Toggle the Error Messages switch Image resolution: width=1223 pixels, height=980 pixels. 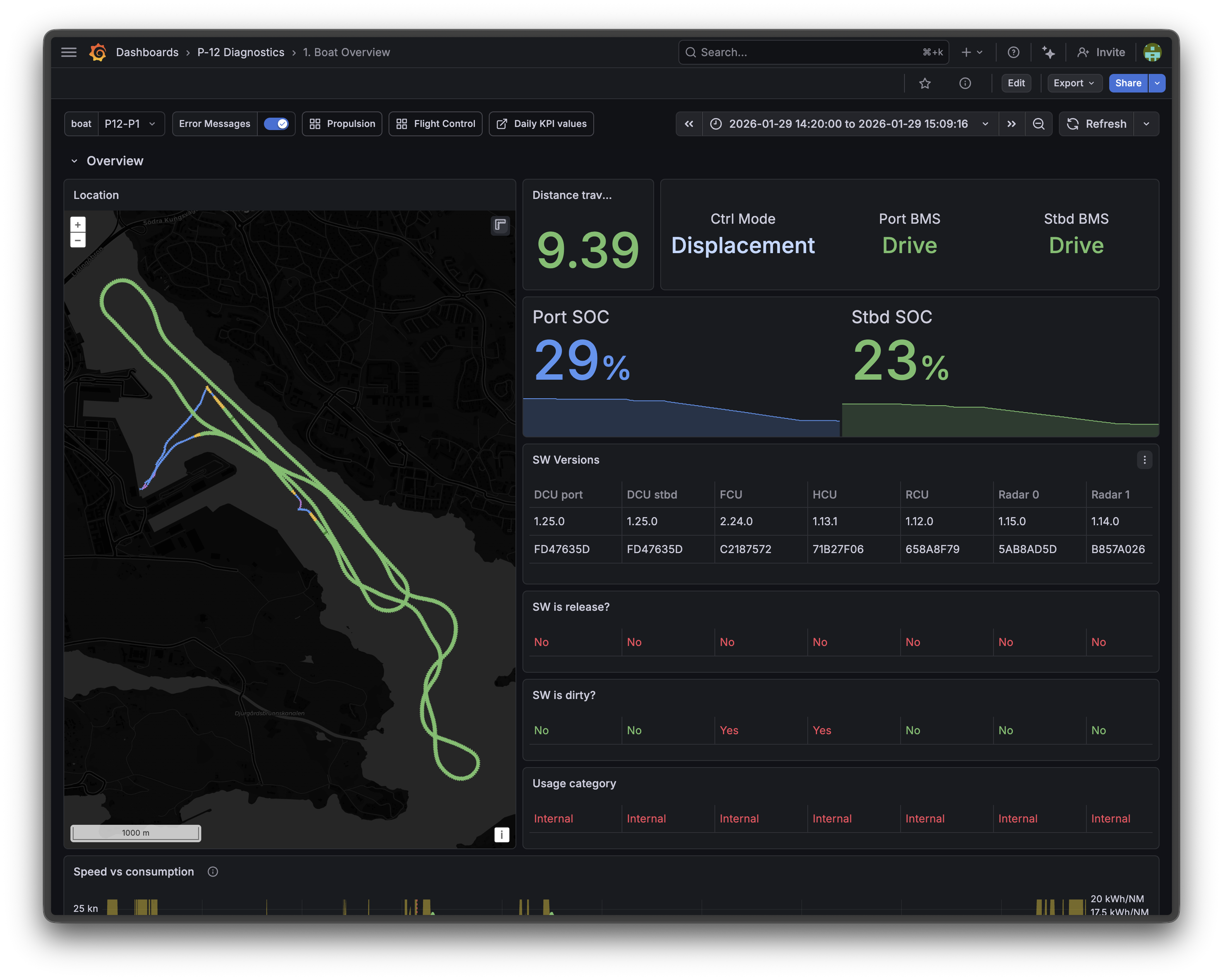click(276, 123)
